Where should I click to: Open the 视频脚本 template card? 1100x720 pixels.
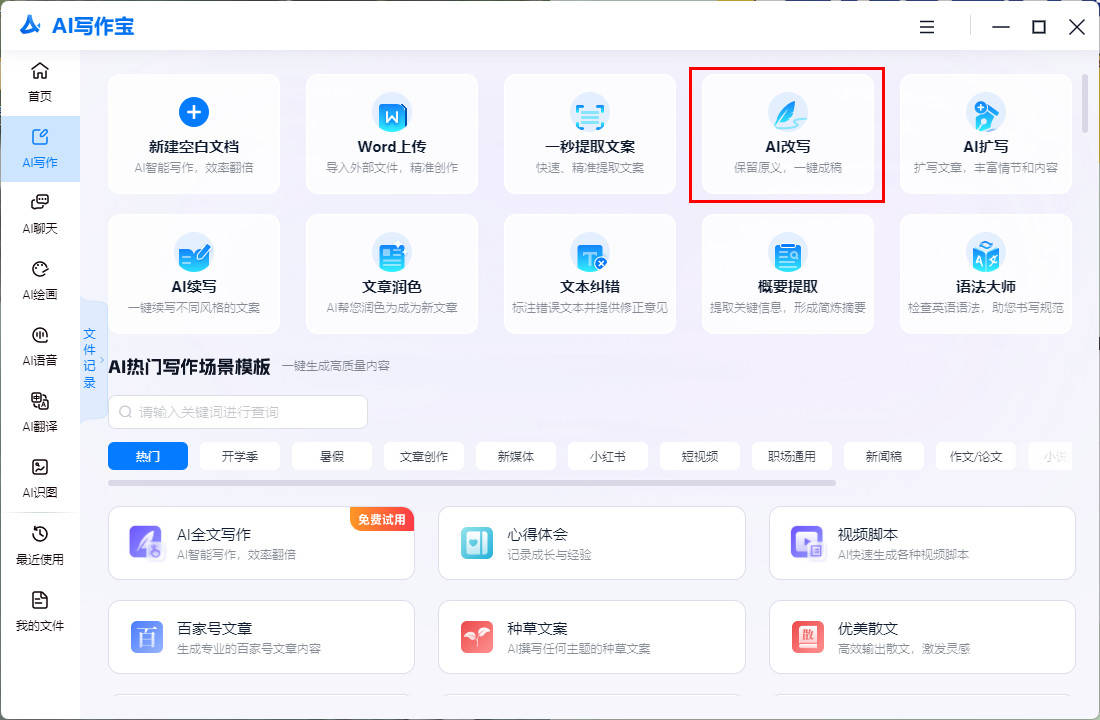pos(921,543)
